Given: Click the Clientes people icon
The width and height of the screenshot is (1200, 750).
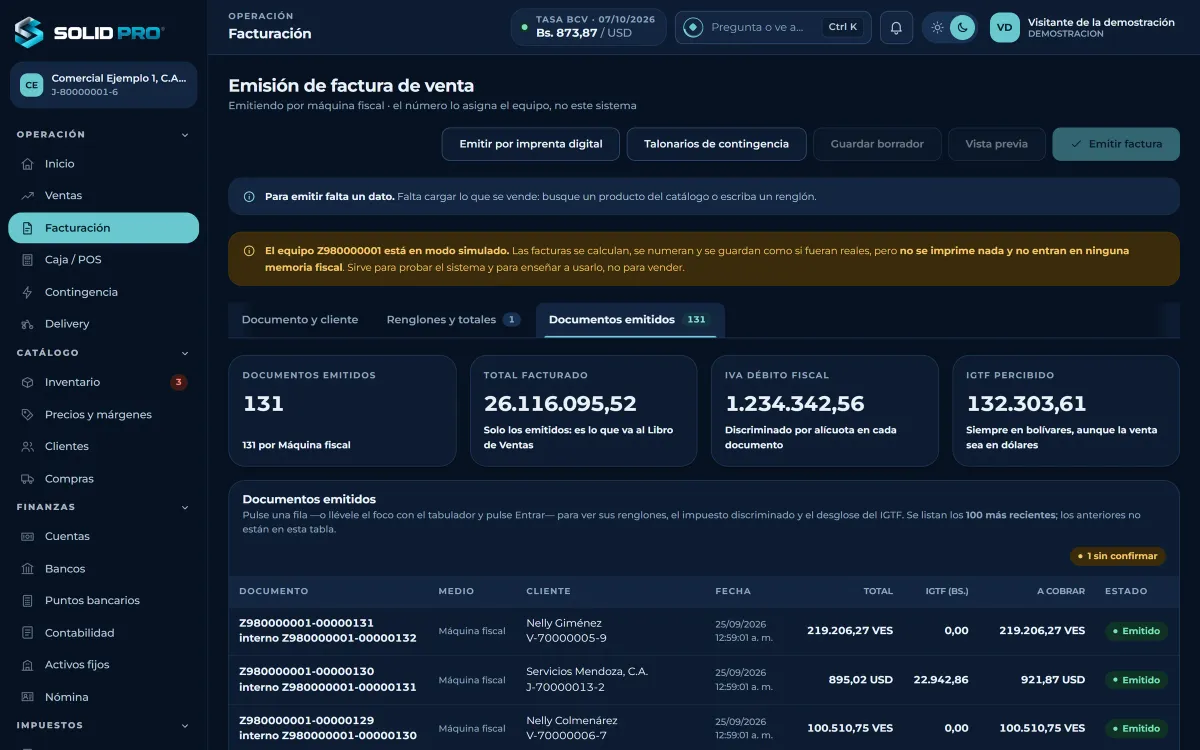Looking at the screenshot, I should coord(27,446).
